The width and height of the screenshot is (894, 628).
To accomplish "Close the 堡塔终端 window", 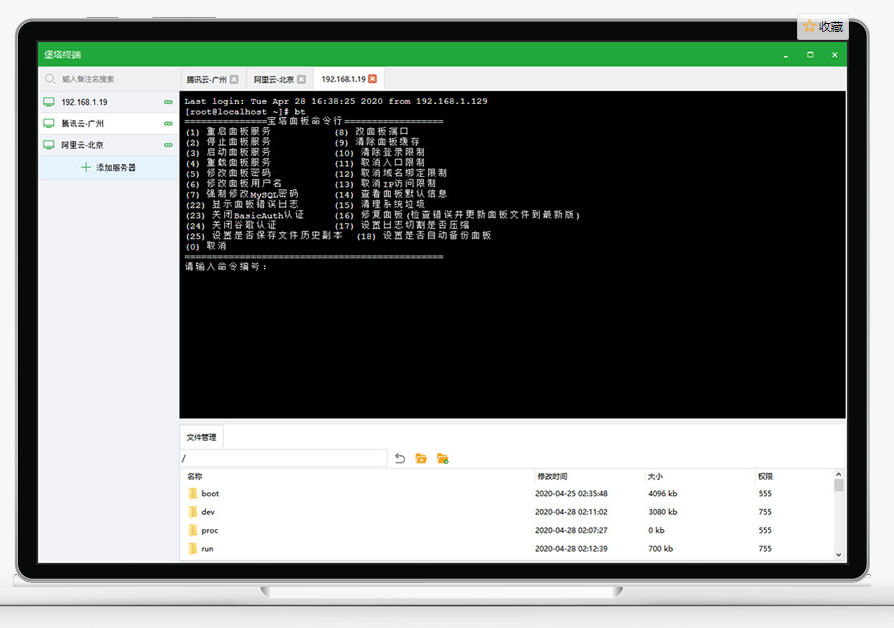I will tap(835, 55).
